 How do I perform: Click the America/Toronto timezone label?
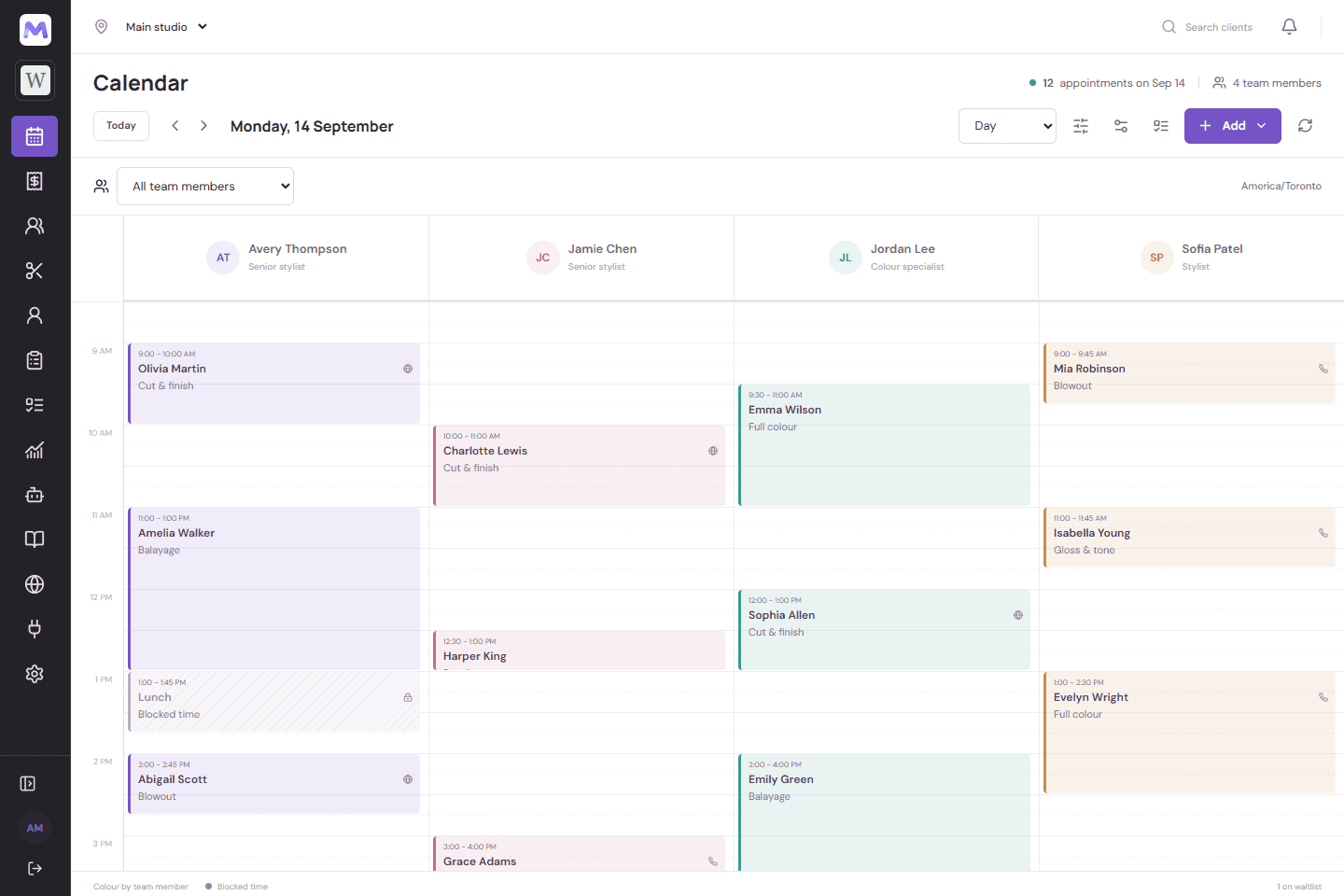point(1281,187)
